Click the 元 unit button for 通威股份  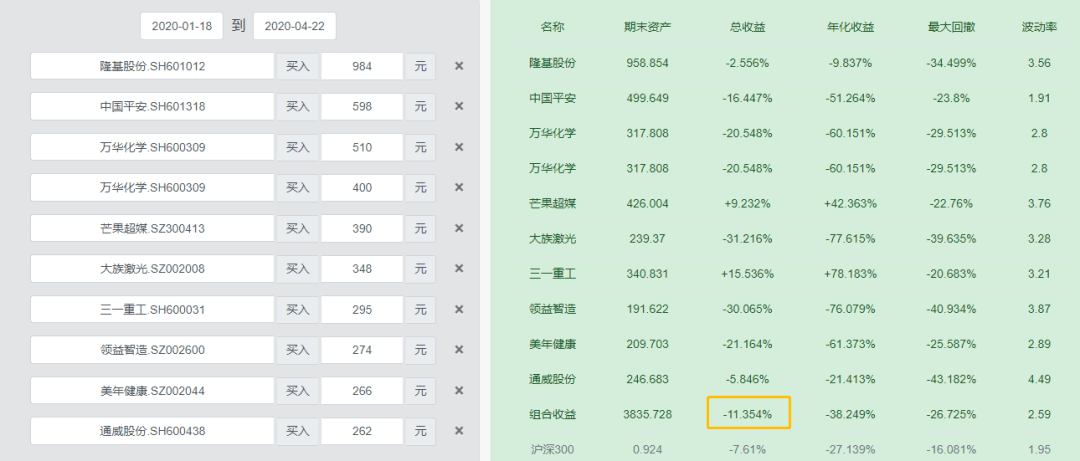(420, 431)
